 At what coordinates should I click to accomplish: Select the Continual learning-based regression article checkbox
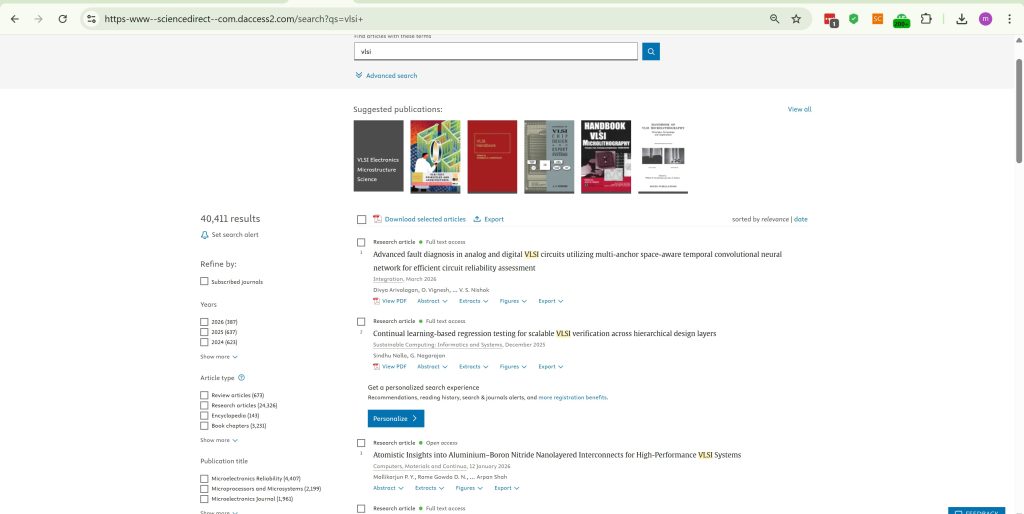pyautogui.click(x=361, y=321)
